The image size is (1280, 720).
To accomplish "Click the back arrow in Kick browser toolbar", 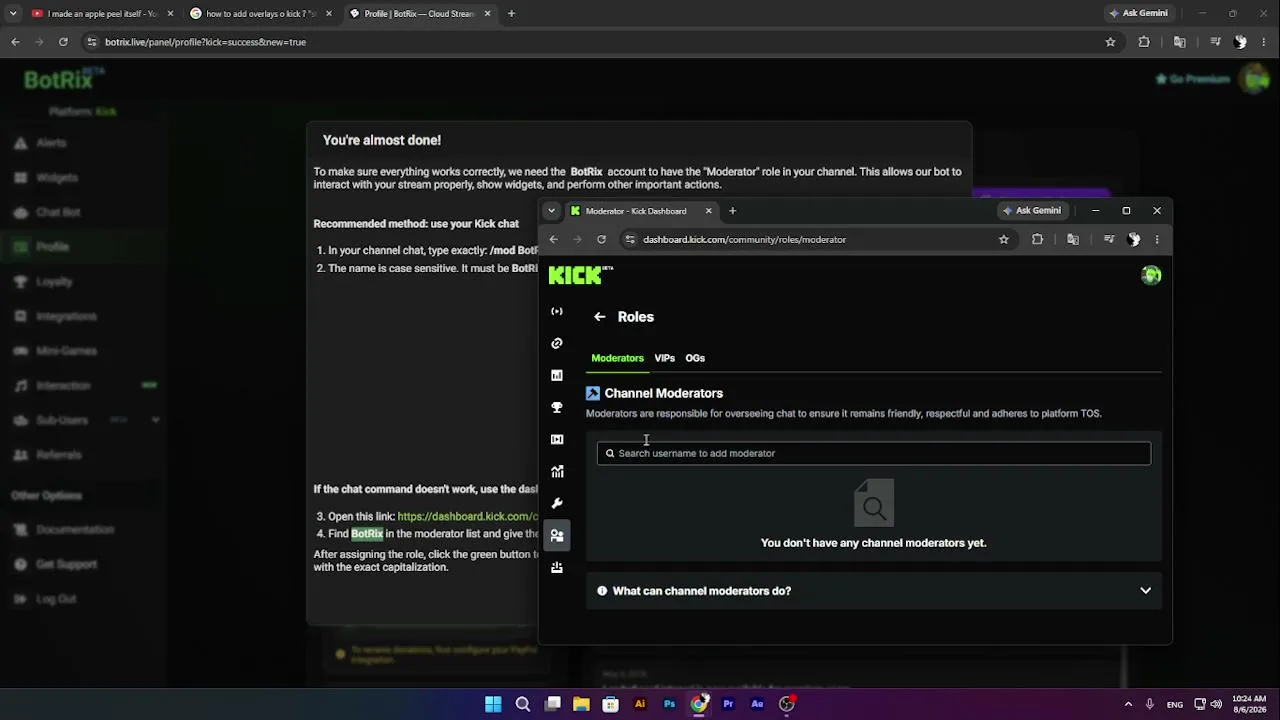I will (x=553, y=239).
